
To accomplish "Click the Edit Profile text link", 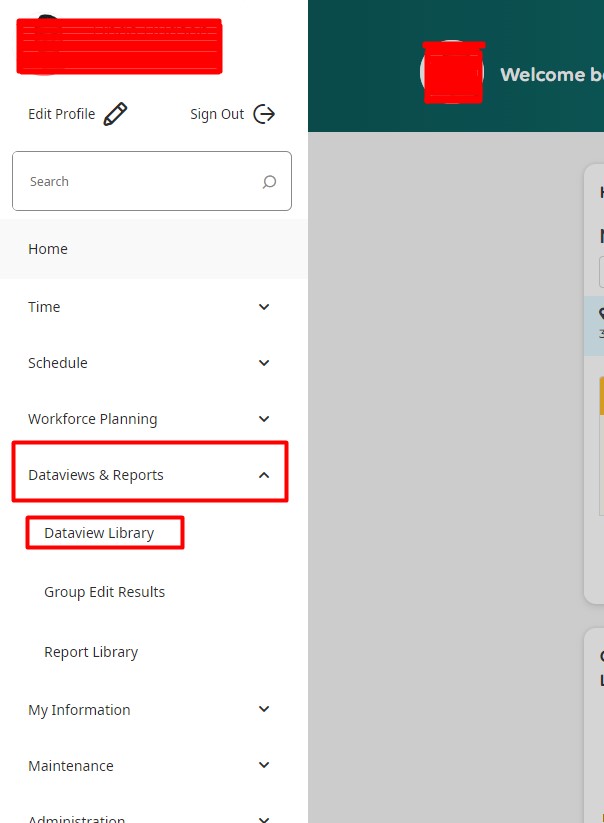I will pos(61,114).
